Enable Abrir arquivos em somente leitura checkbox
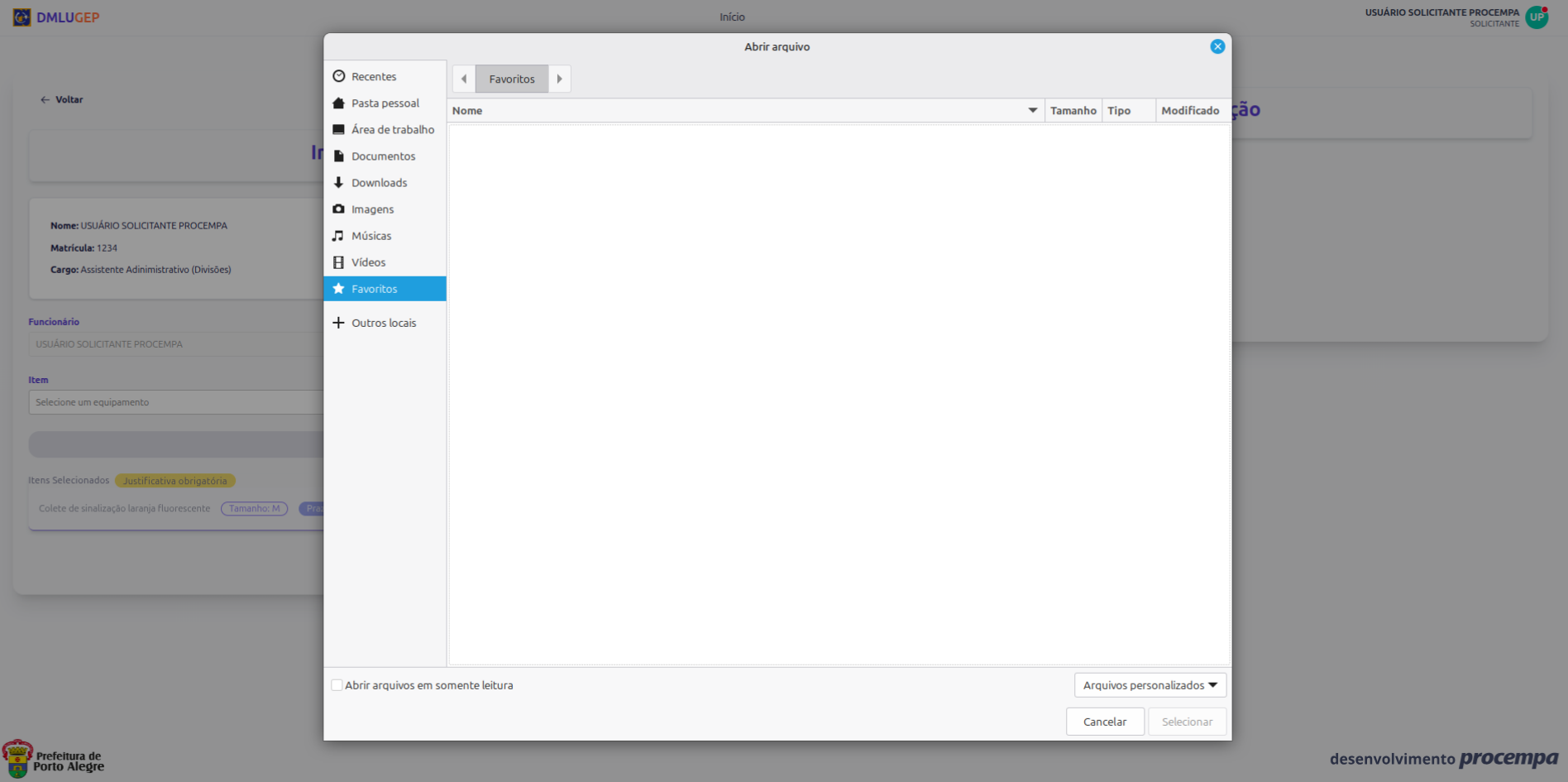This screenshot has width=1568, height=782. (x=337, y=685)
